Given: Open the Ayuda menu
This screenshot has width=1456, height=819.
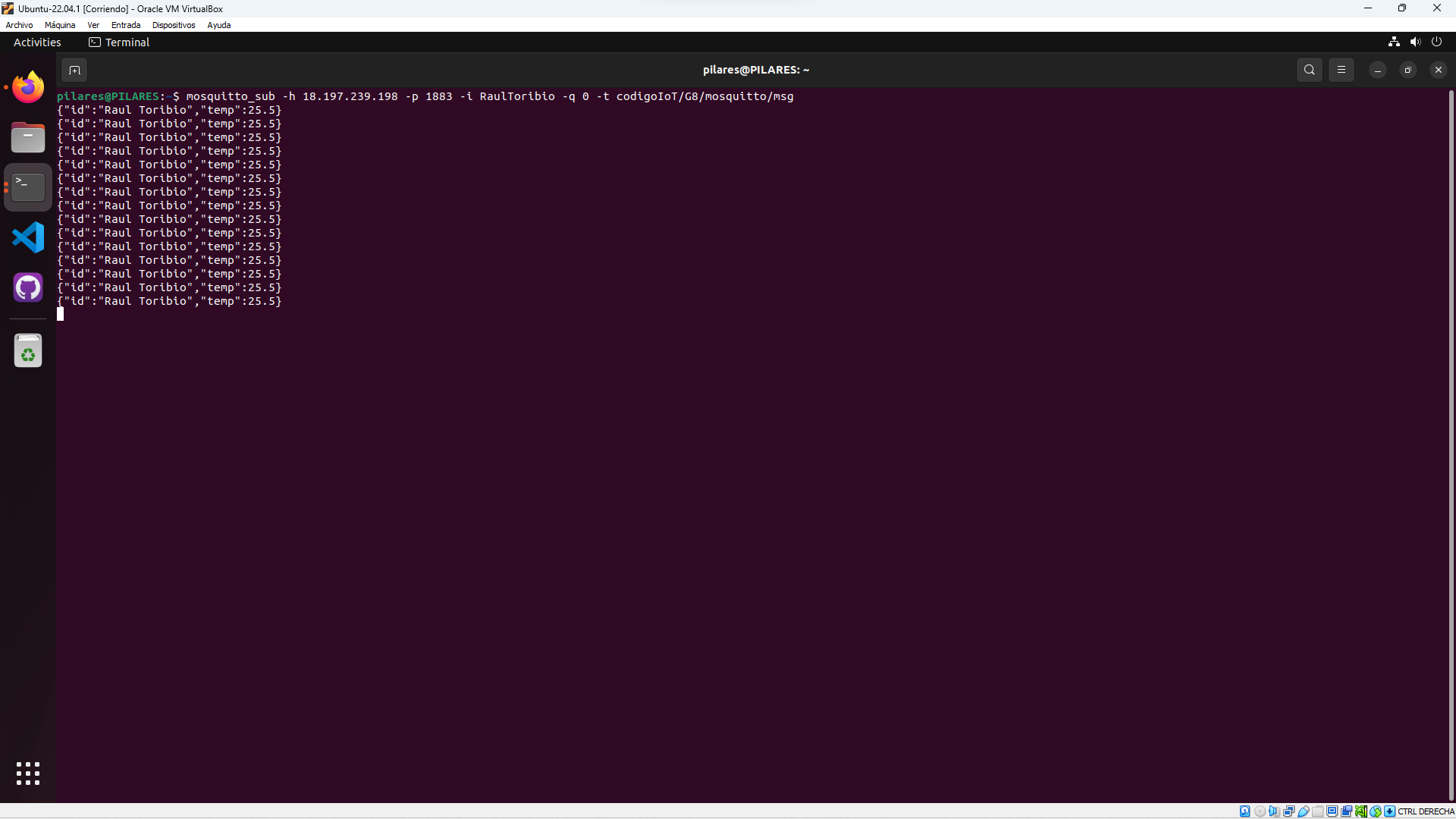Looking at the screenshot, I should [218, 25].
